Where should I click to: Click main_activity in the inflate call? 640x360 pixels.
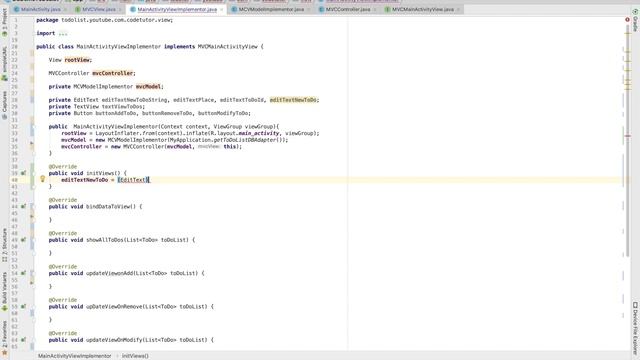259,133
